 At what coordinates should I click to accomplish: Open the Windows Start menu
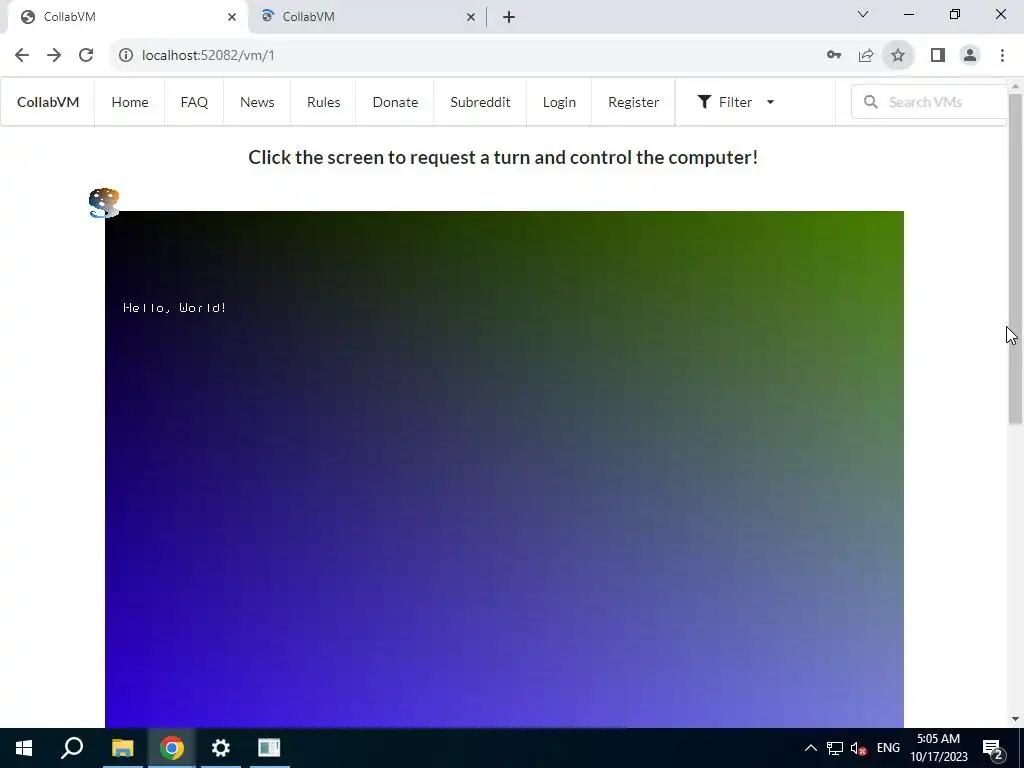click(24, 748)
